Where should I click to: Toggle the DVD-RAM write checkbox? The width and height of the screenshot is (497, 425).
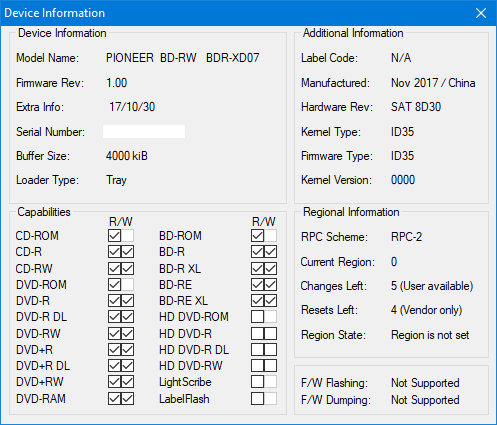128,399
